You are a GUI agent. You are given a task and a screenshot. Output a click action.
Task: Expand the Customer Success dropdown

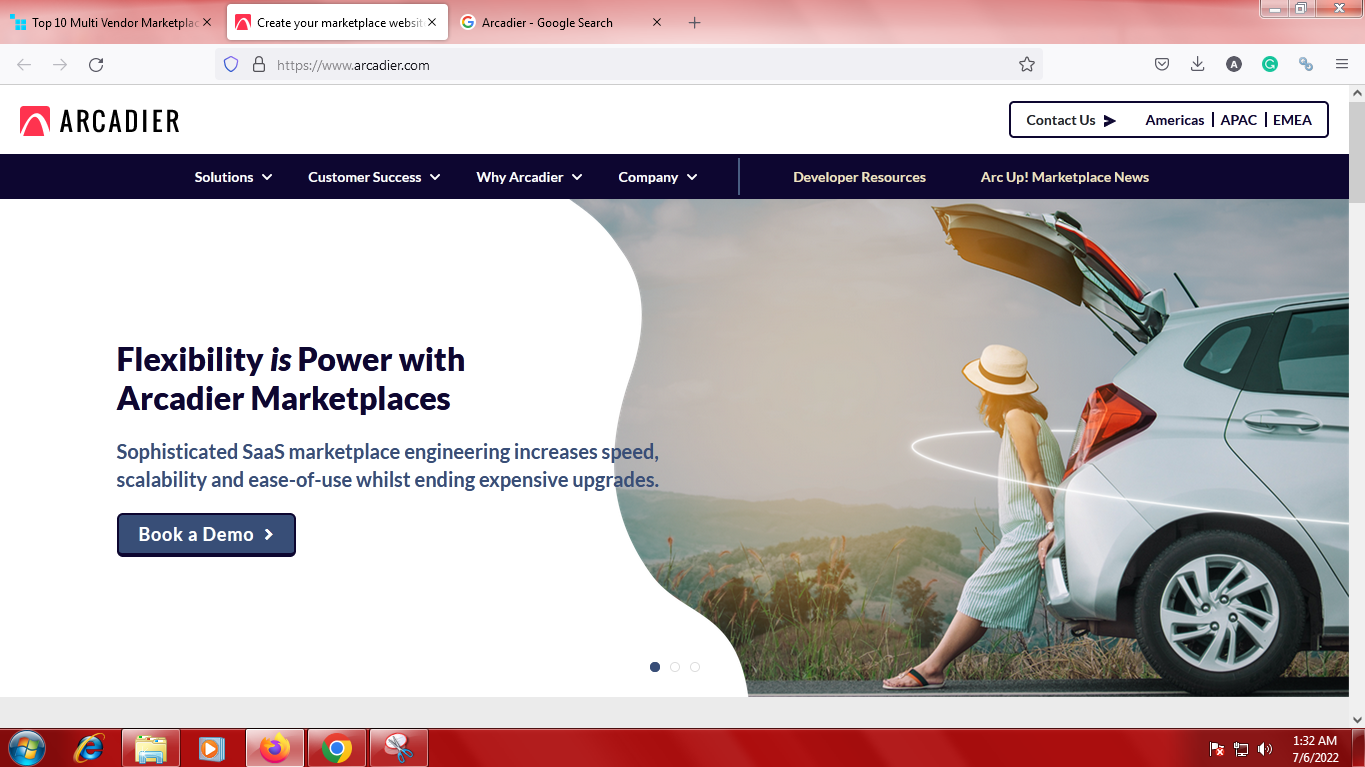coord(374,177)
